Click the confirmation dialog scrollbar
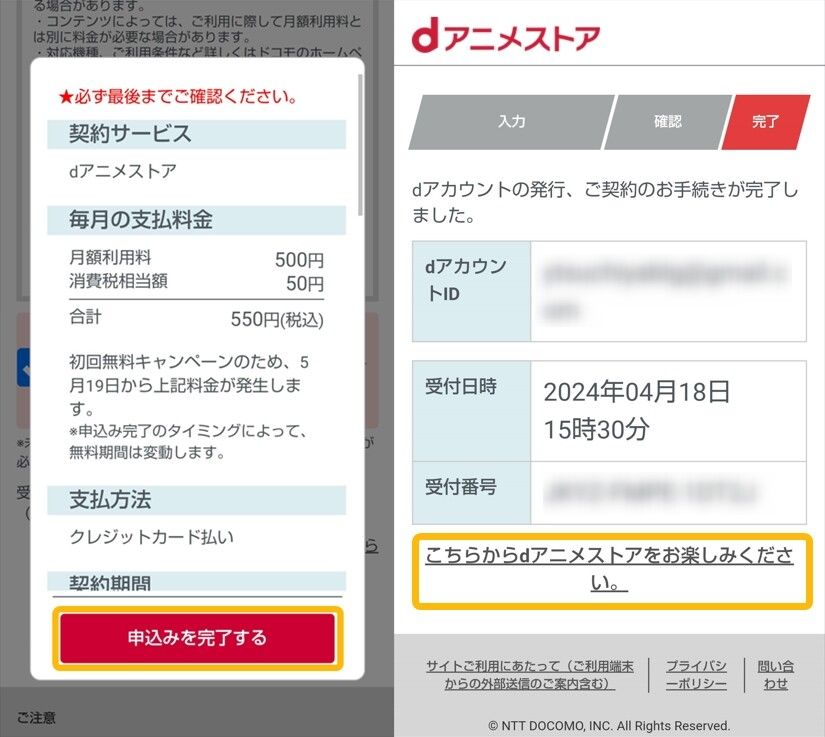825x737 pixels. pos(360,145)
